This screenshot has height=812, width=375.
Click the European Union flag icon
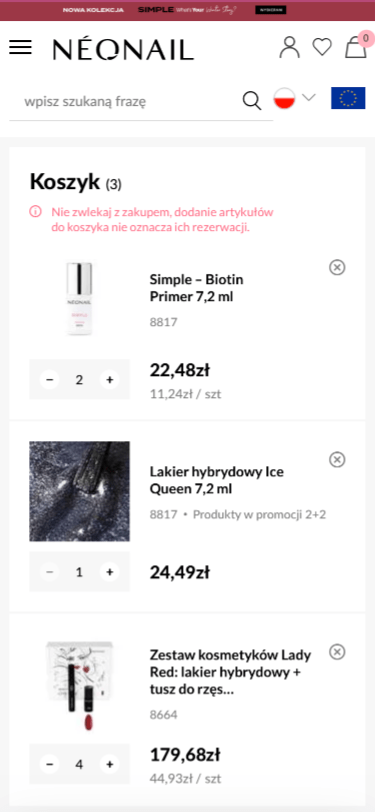pos(348,98)
